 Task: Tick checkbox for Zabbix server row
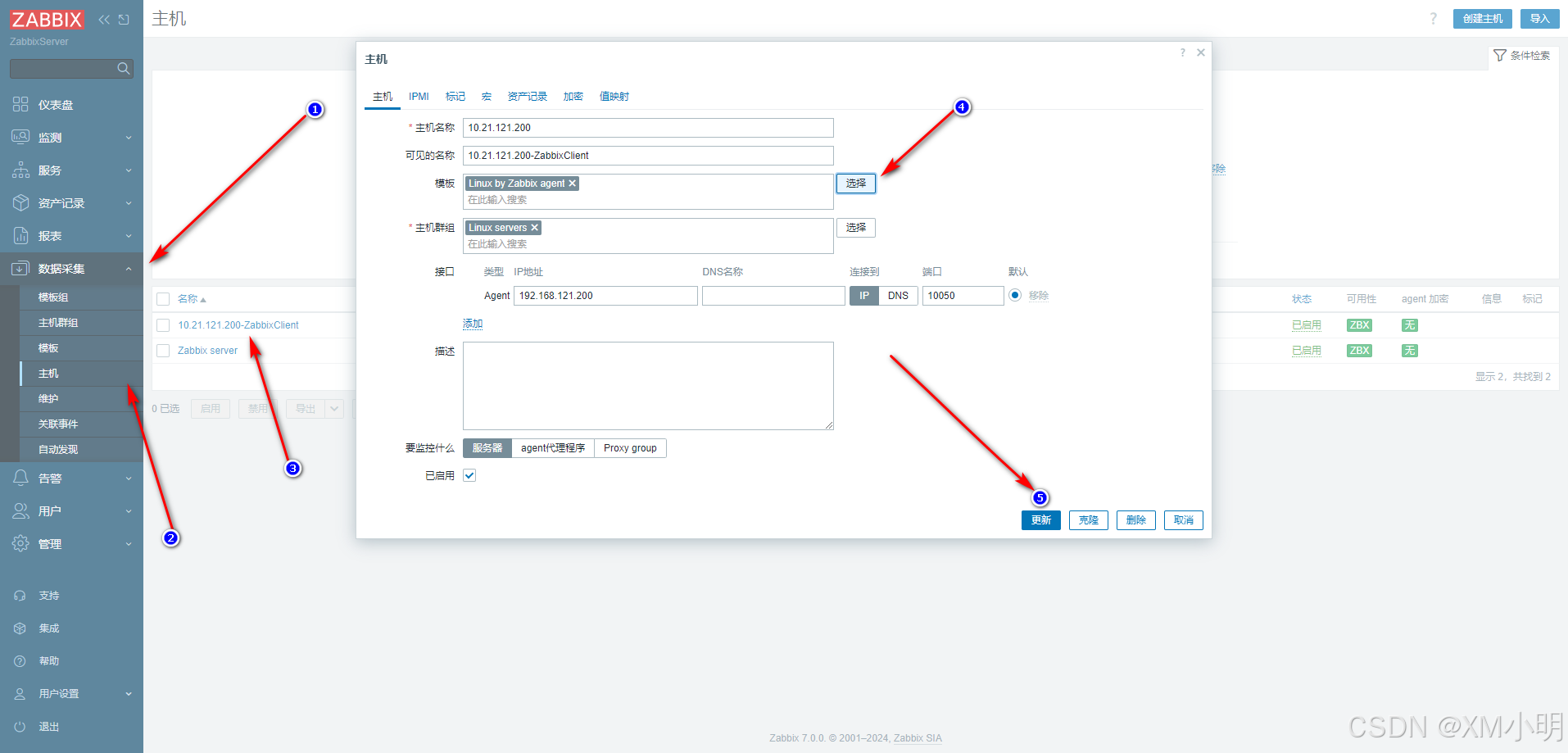pos(163,351)
